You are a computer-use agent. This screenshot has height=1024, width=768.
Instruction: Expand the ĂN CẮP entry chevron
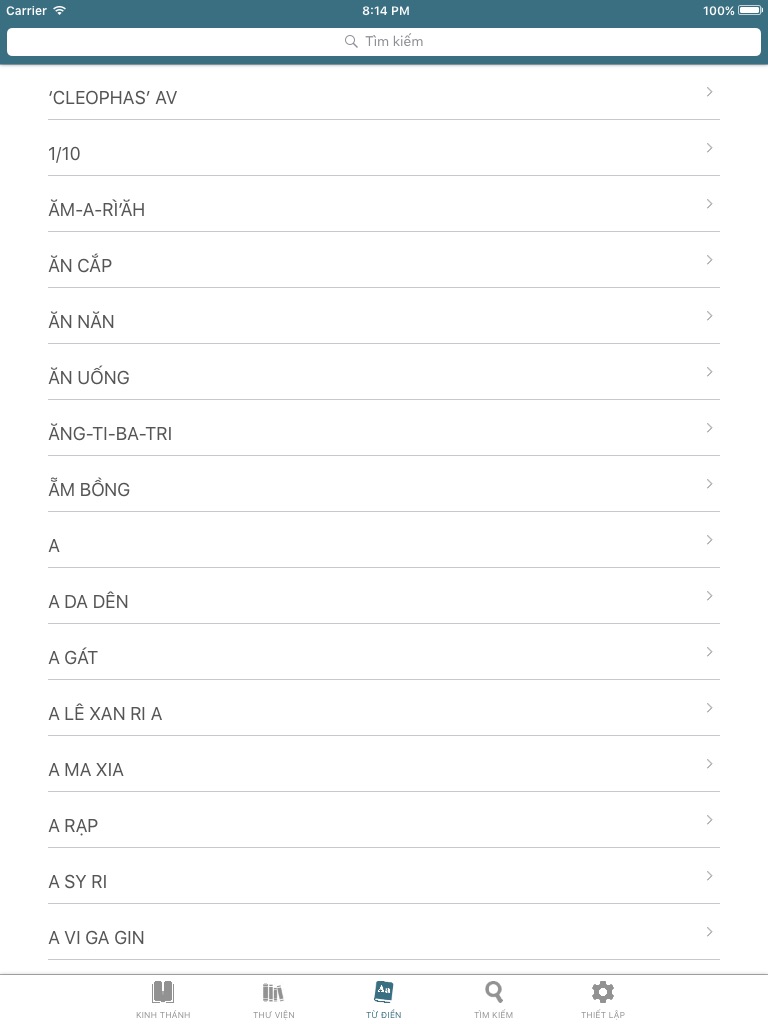(x=709, y=260)
